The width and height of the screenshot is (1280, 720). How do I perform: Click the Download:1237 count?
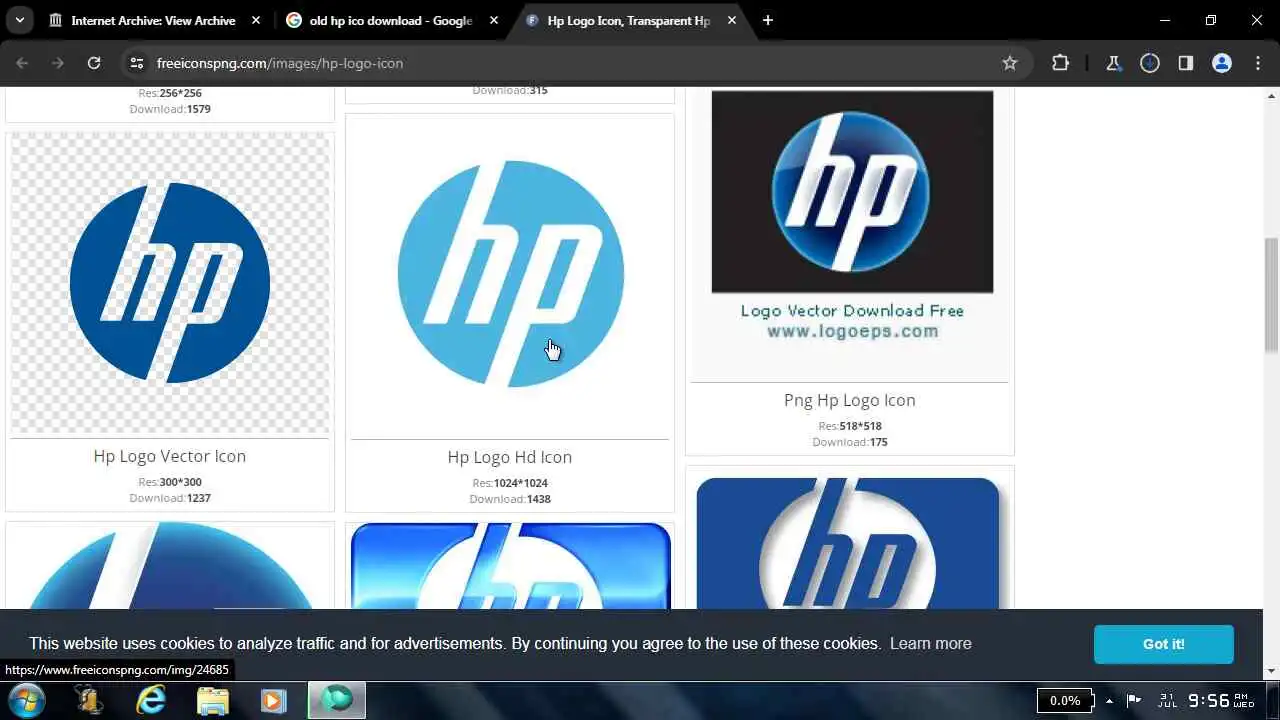pos(170,498)
